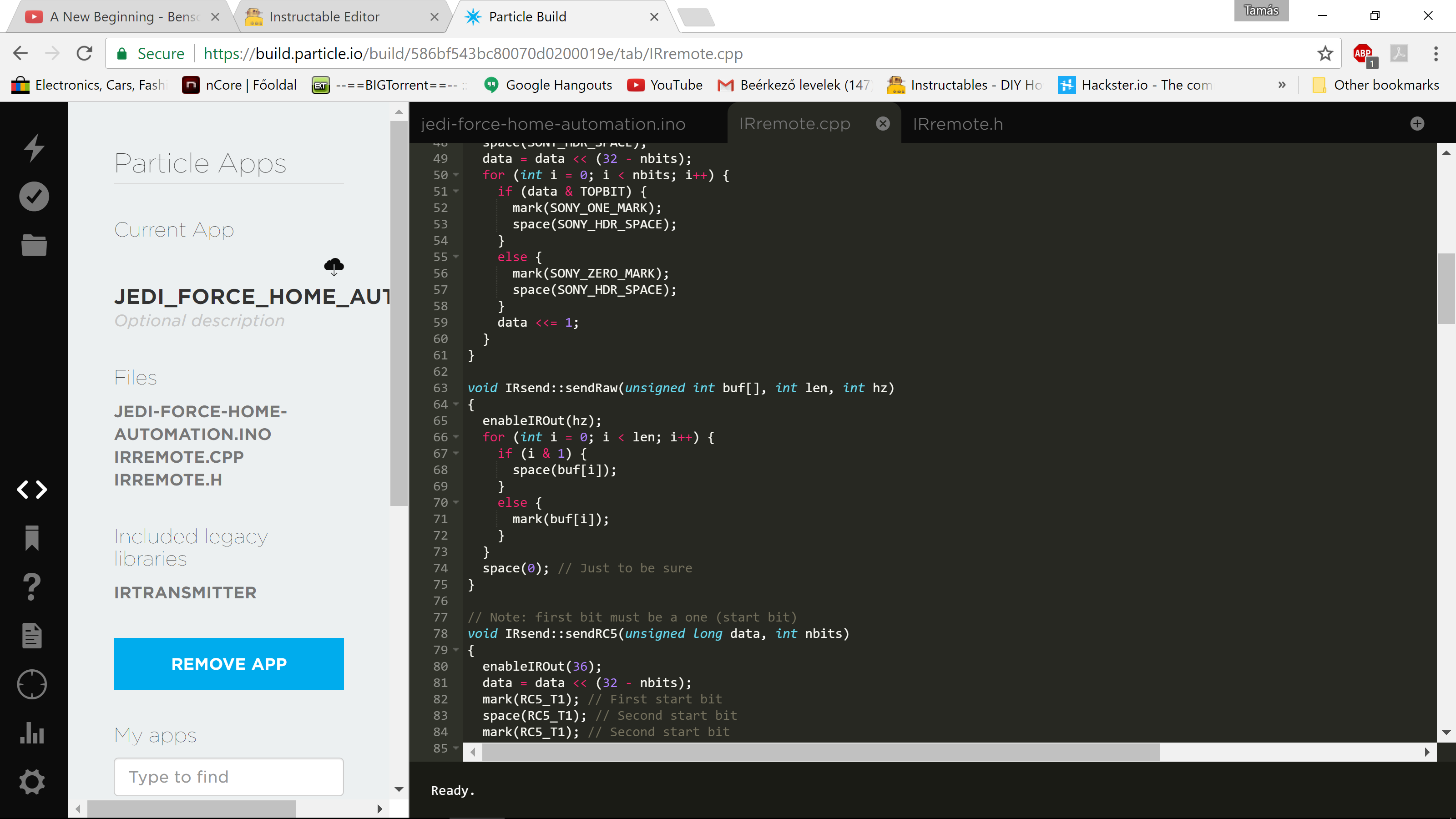Screen dimensions: 1456x819
Task: Close the IRremote.cpp tab
Action: tap(882, 124)
